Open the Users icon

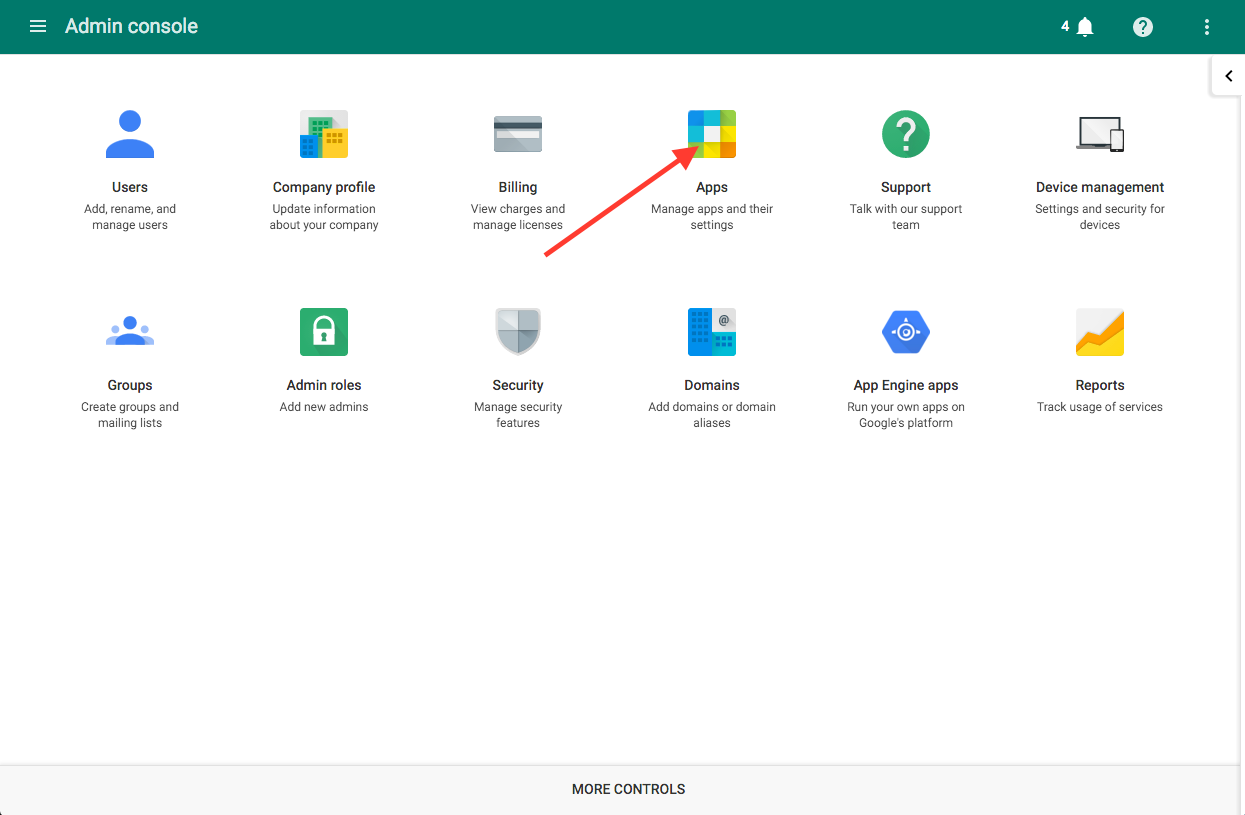click(130, 134)
